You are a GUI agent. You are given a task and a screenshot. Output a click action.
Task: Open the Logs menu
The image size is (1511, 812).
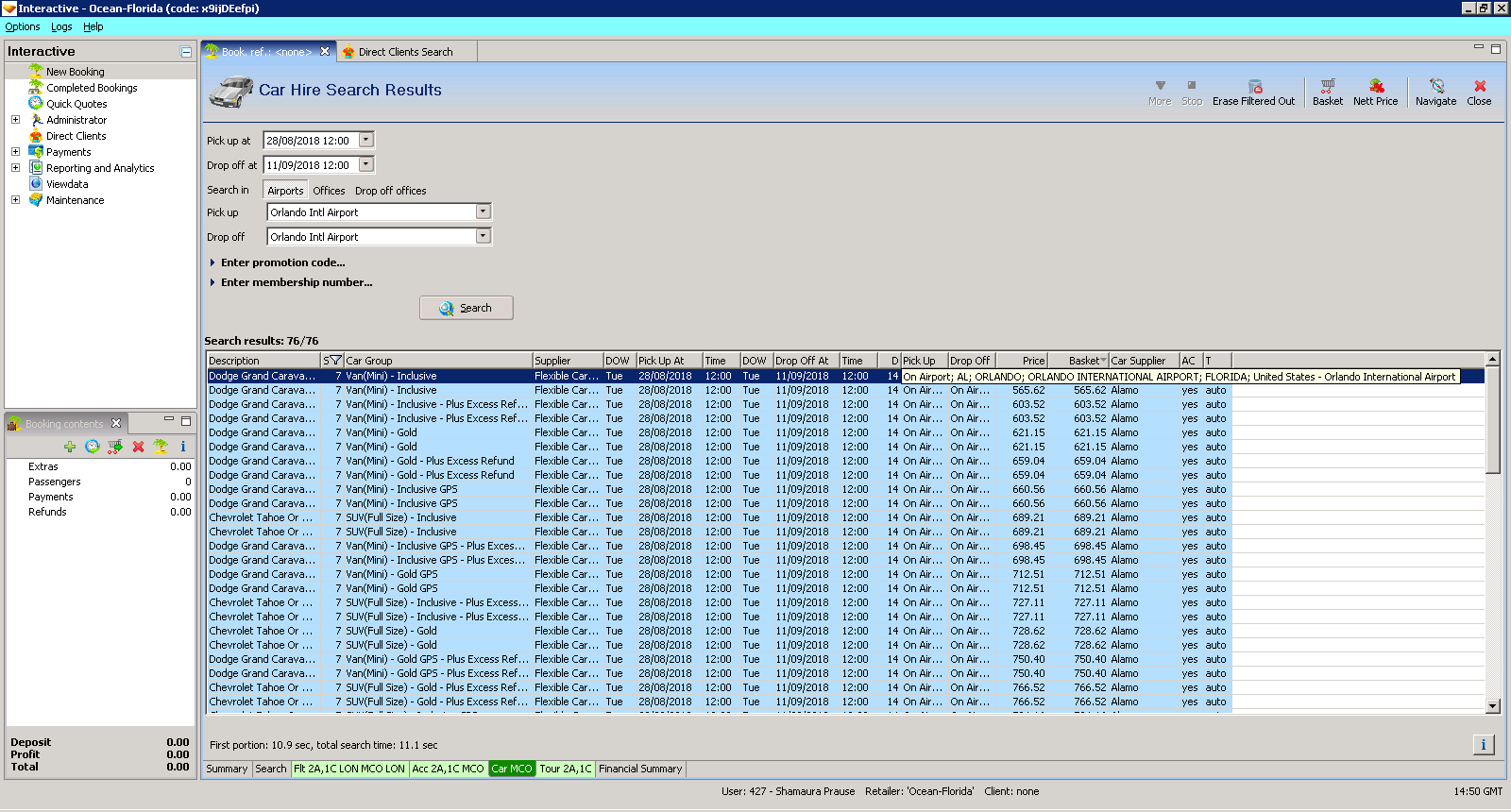61,26
